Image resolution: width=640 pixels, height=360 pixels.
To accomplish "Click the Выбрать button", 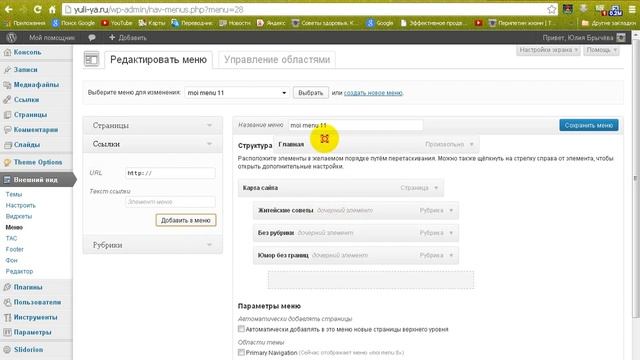I will pyautogui.click(x=311, y=93).
